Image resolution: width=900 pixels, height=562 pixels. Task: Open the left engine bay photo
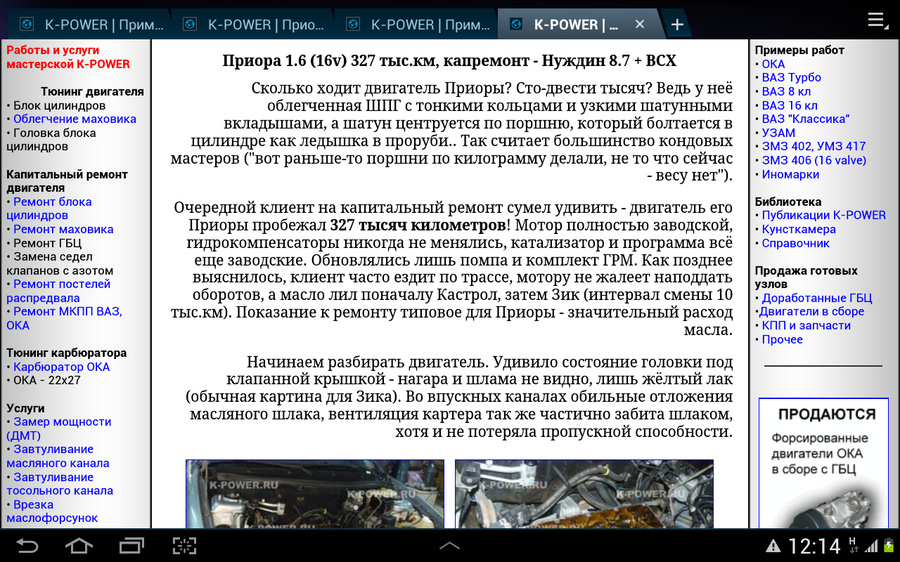click(x=315, y=494)
